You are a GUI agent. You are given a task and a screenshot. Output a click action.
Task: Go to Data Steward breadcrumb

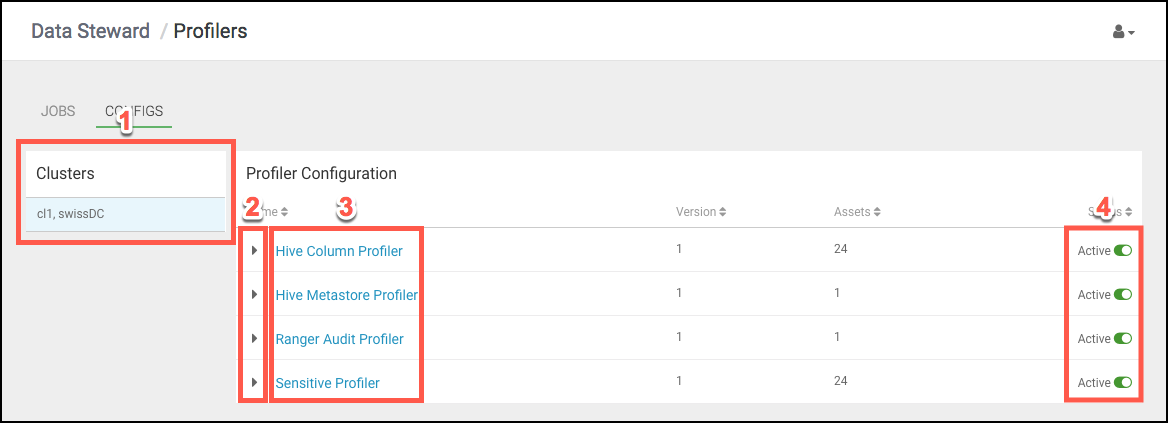point(90,31)
